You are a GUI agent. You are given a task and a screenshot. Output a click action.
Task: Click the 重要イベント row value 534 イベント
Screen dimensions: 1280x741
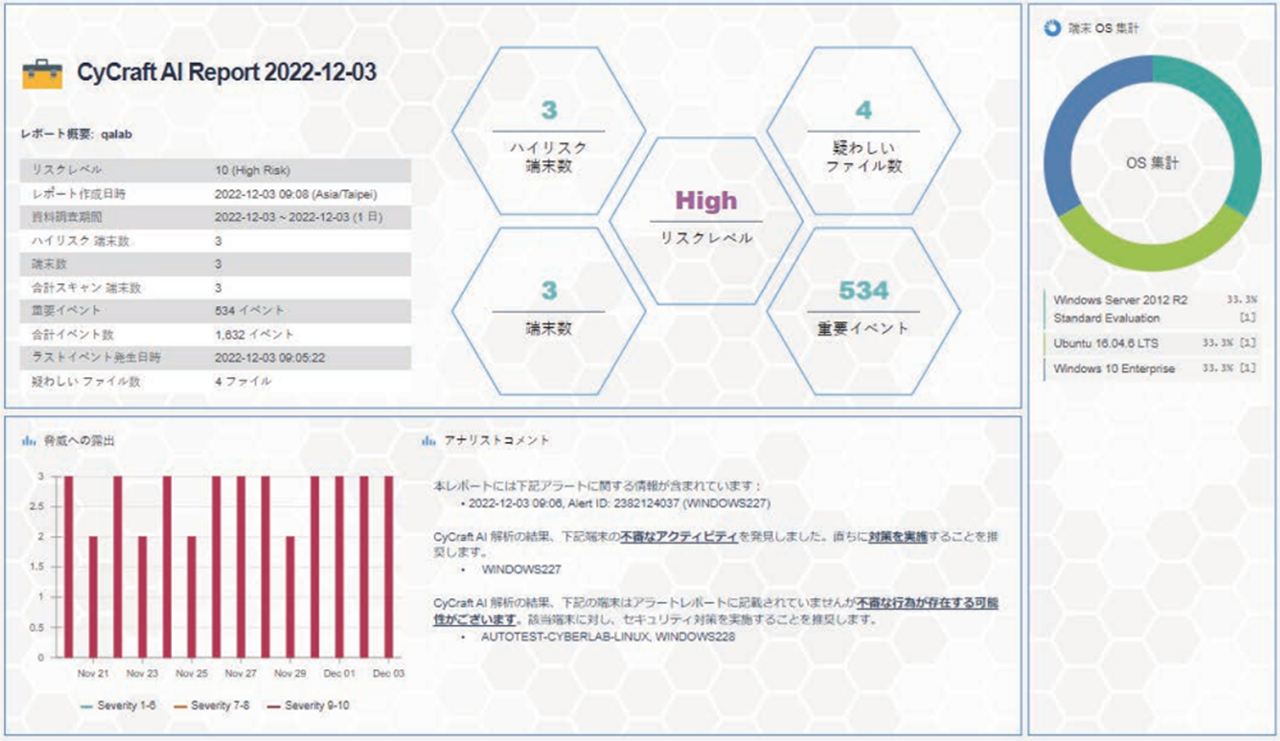pos(249,311)
